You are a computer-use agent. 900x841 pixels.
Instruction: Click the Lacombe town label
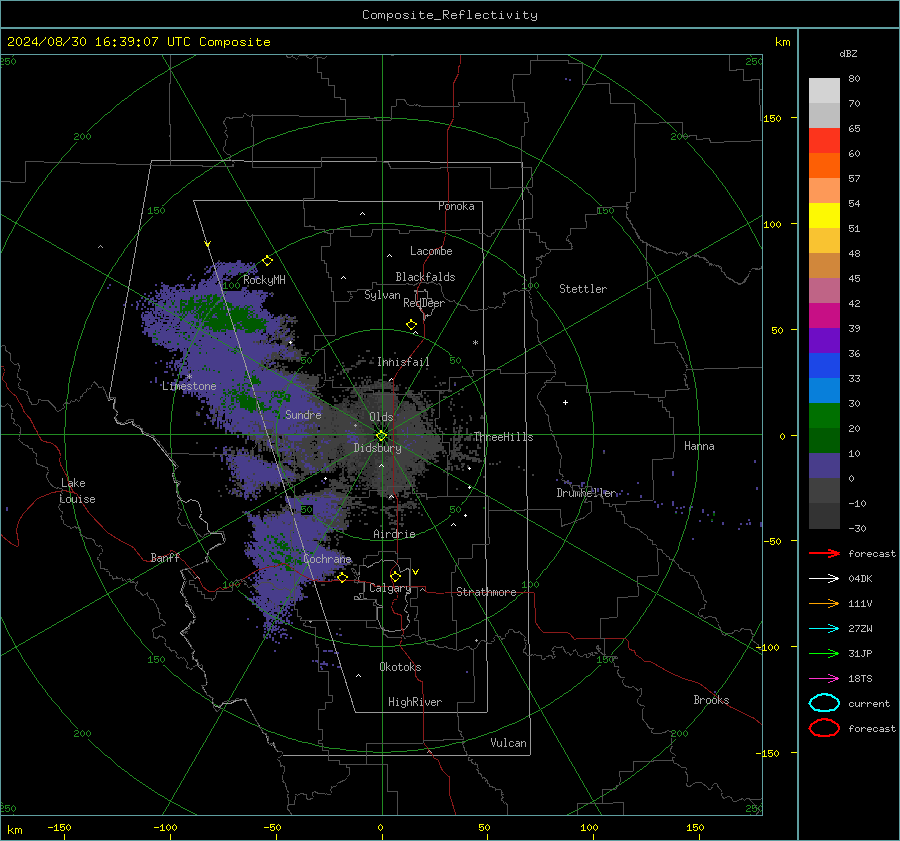tap(431, 251)
